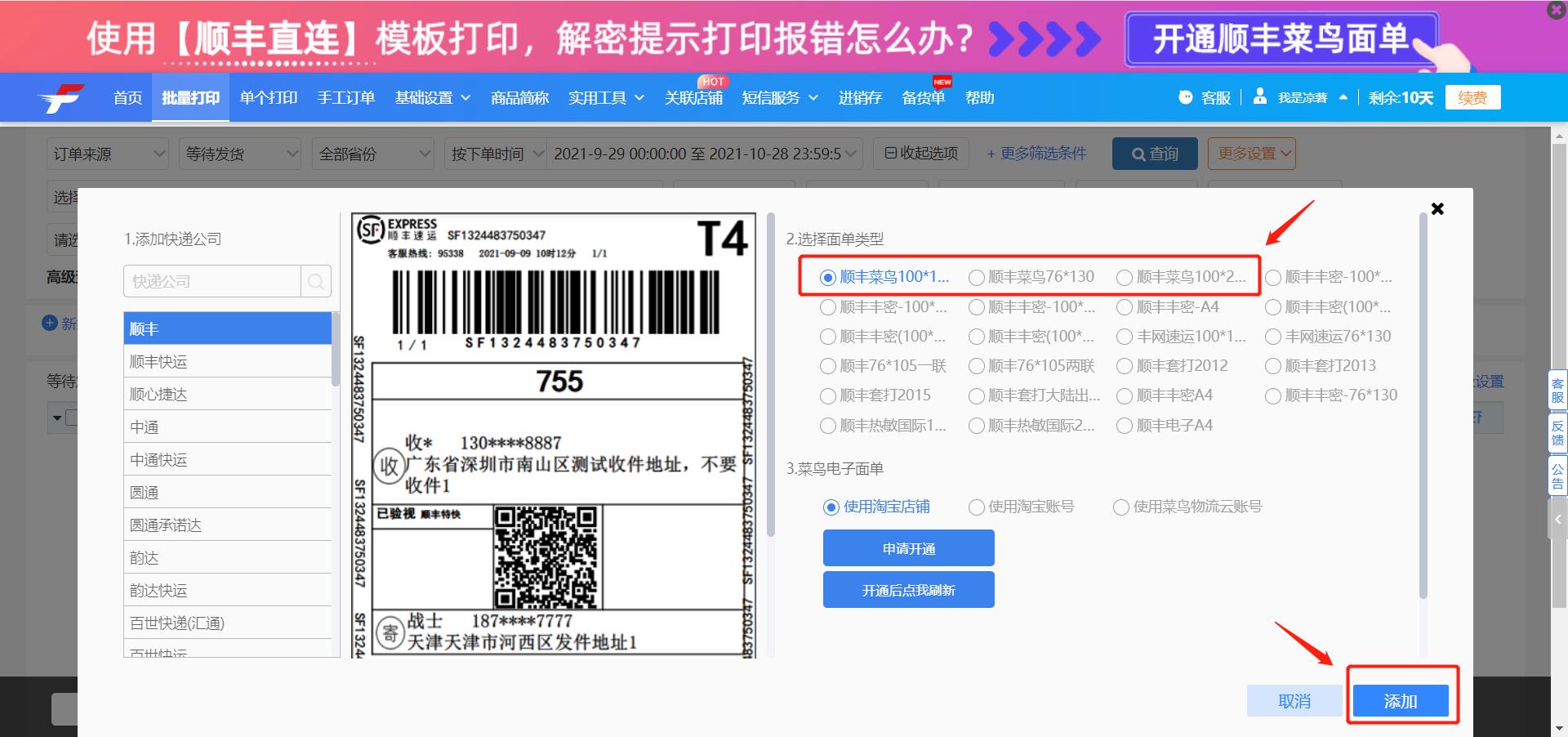Image resolution: width=1568 pixels, height=737 pixels.
Task: Open the 订单来源 dropdown
Action: (108, 154)
